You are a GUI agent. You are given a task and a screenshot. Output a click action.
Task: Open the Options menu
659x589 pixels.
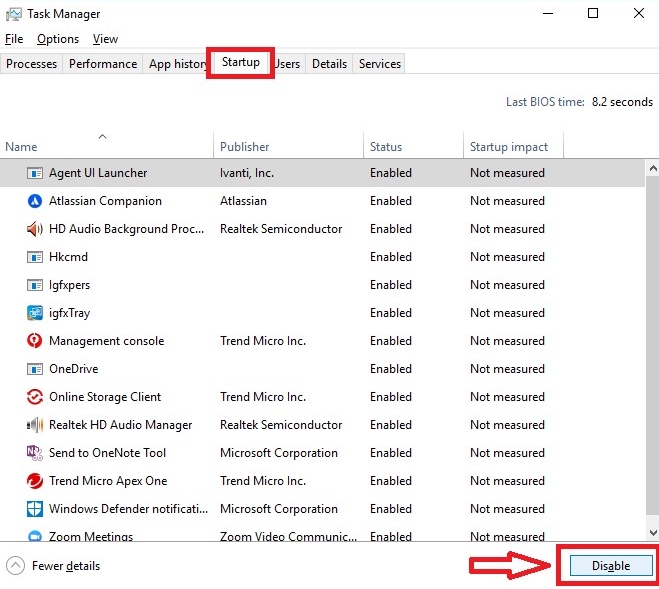pos(58,39)
